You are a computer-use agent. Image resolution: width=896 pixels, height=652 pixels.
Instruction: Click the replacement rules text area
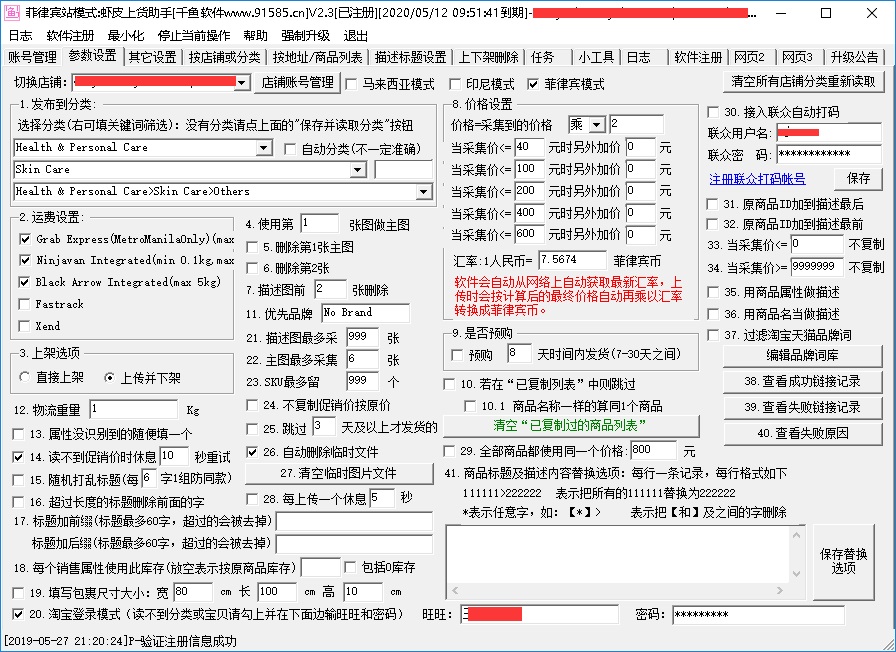coord(619,555)
